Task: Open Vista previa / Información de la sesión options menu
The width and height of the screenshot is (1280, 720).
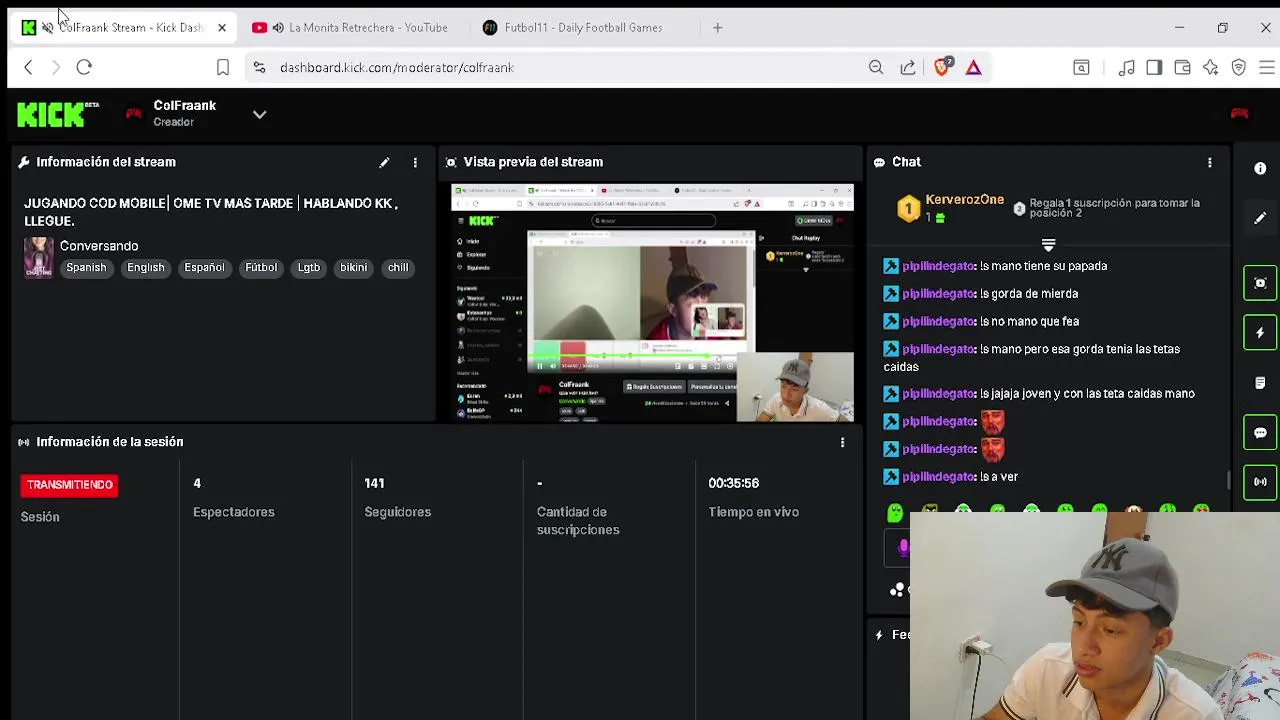Action: pyautogui.click(x=842, y=442)
